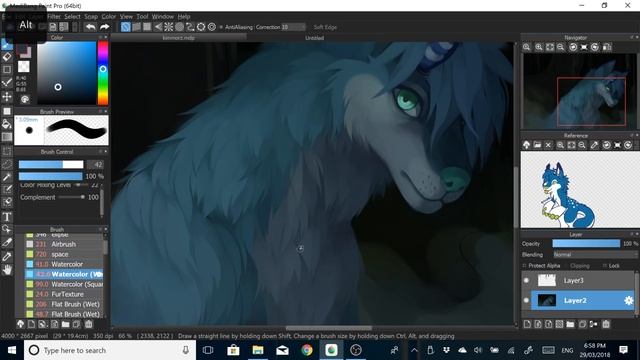Click the rainbow hue strip
640x360 pixels.
(x=103, y=73)
